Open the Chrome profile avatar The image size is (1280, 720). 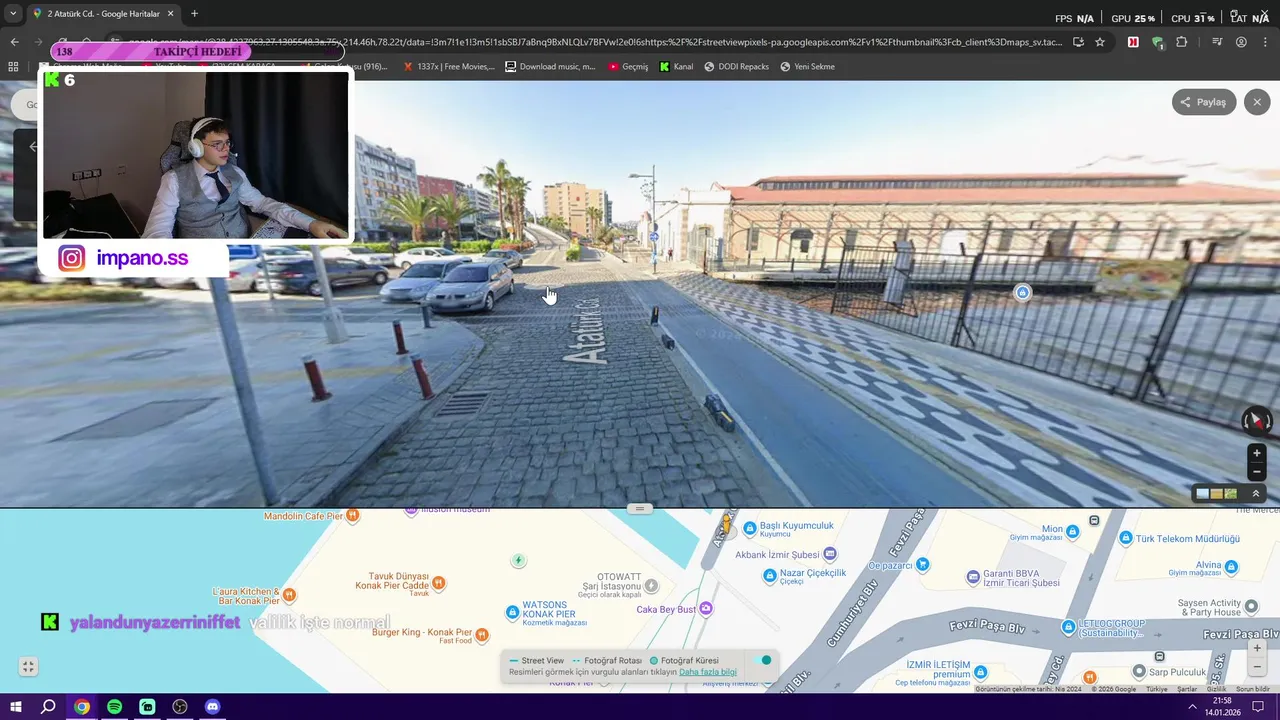[1241, 42]
